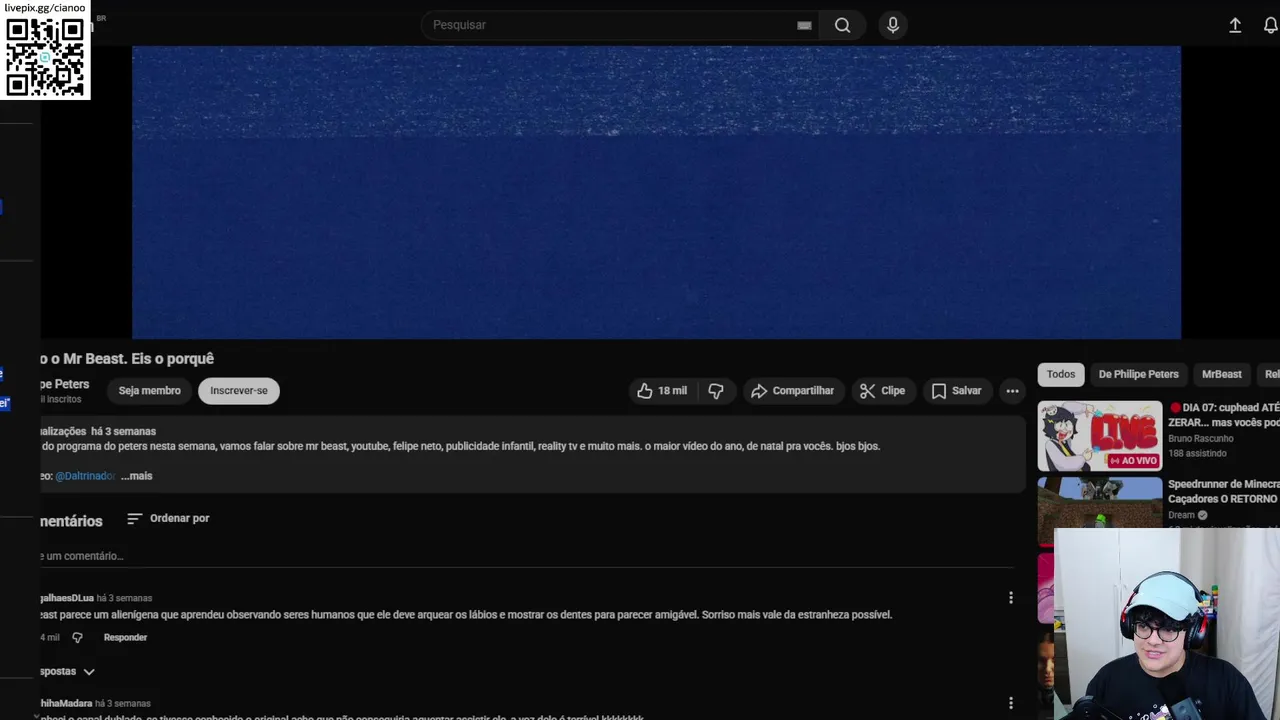The width and height of the screenshot is (1280, 720).
Task: Click the video title ending in Eis o porquê
Action: (x=127, y=358)
